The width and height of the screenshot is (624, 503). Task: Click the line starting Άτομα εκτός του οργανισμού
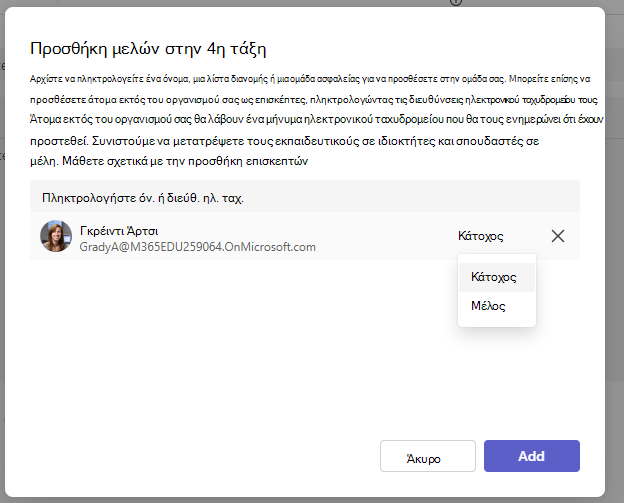tap(317, 119)
